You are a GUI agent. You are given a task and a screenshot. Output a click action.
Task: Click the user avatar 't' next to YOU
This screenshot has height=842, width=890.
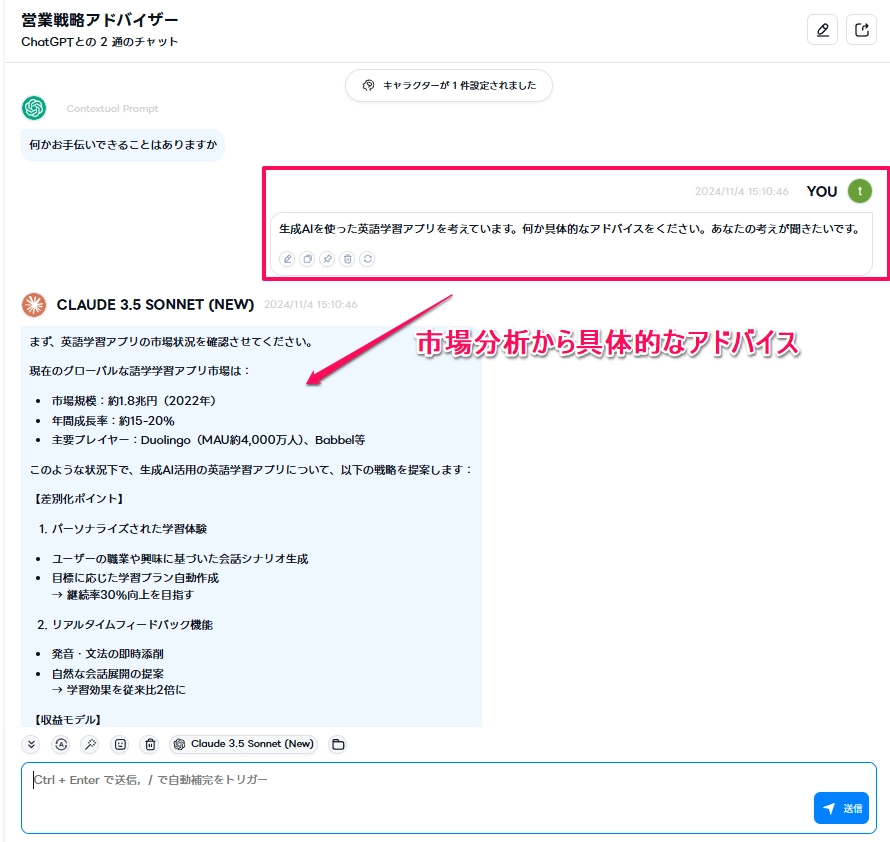click(x=859, y=191)
